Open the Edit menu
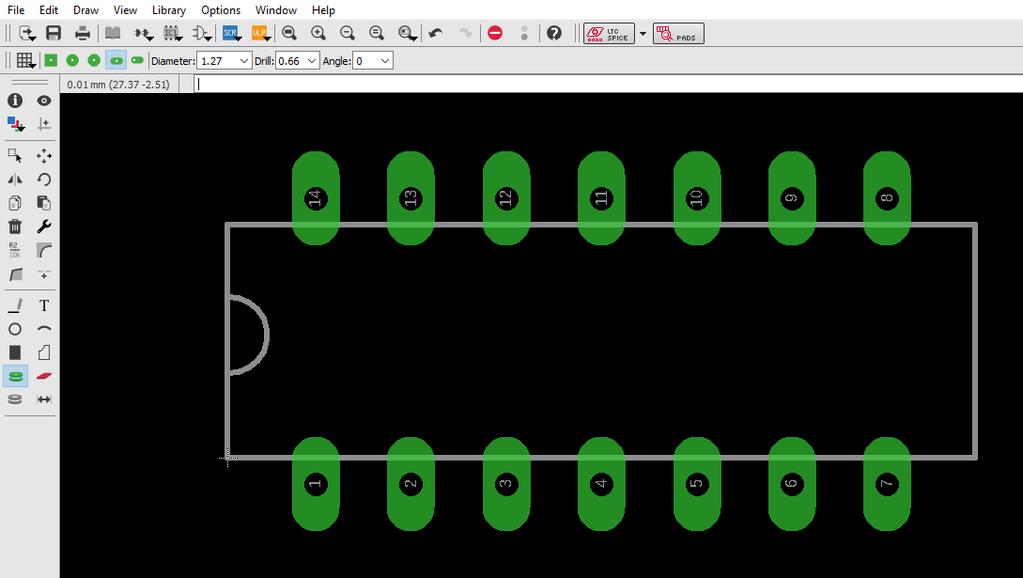The image size is (1023, 578). 48,10
